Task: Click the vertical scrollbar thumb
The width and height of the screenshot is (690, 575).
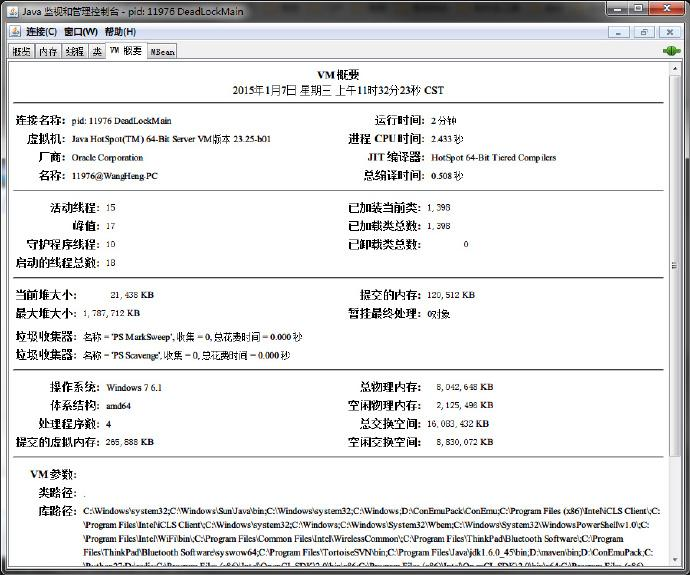Action: click(674, 265)
